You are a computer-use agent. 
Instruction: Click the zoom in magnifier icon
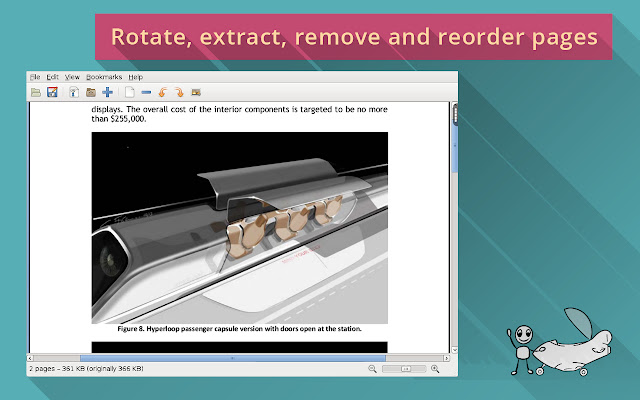tap(435, 369)
